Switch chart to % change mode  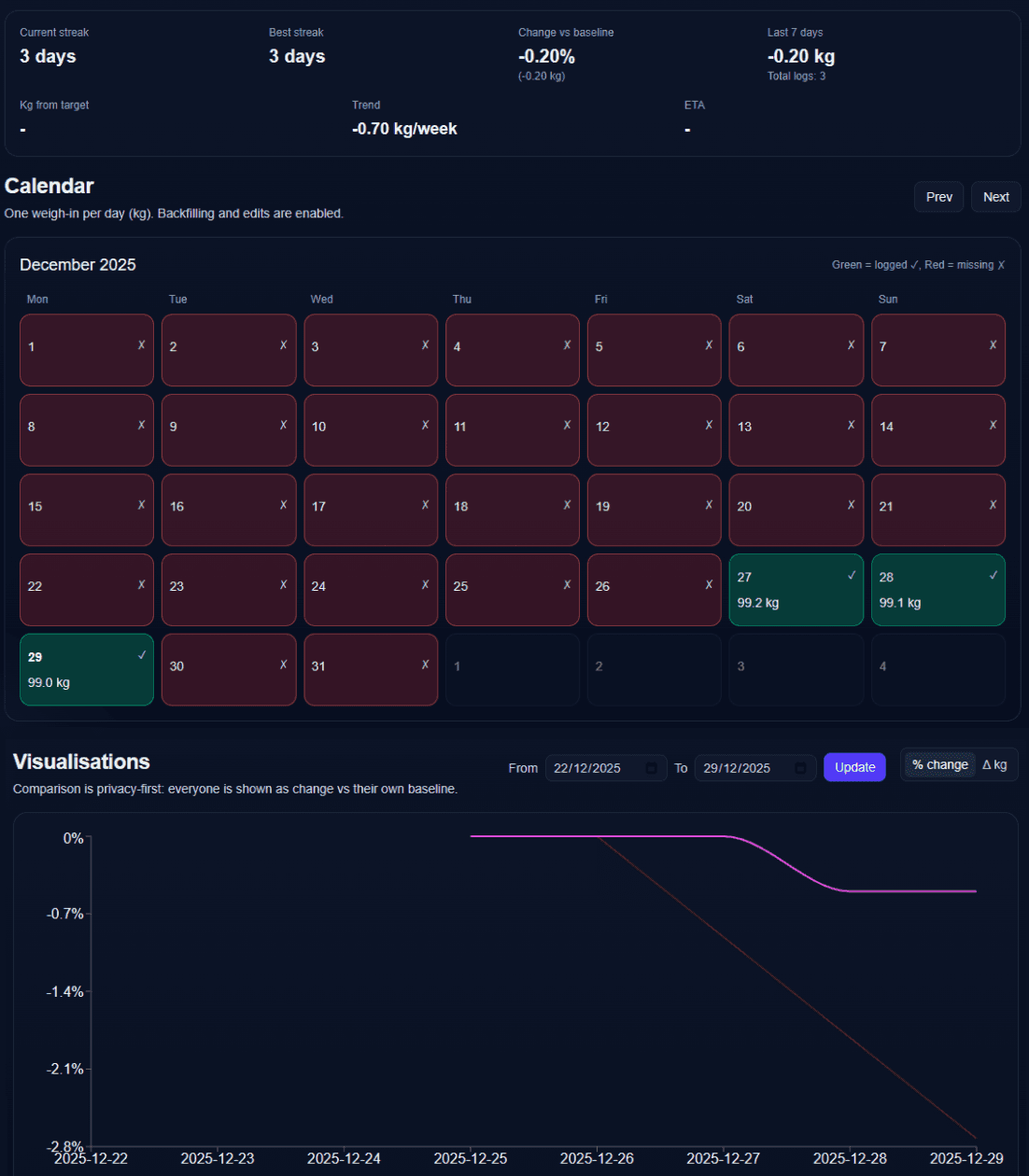(939, 765)
